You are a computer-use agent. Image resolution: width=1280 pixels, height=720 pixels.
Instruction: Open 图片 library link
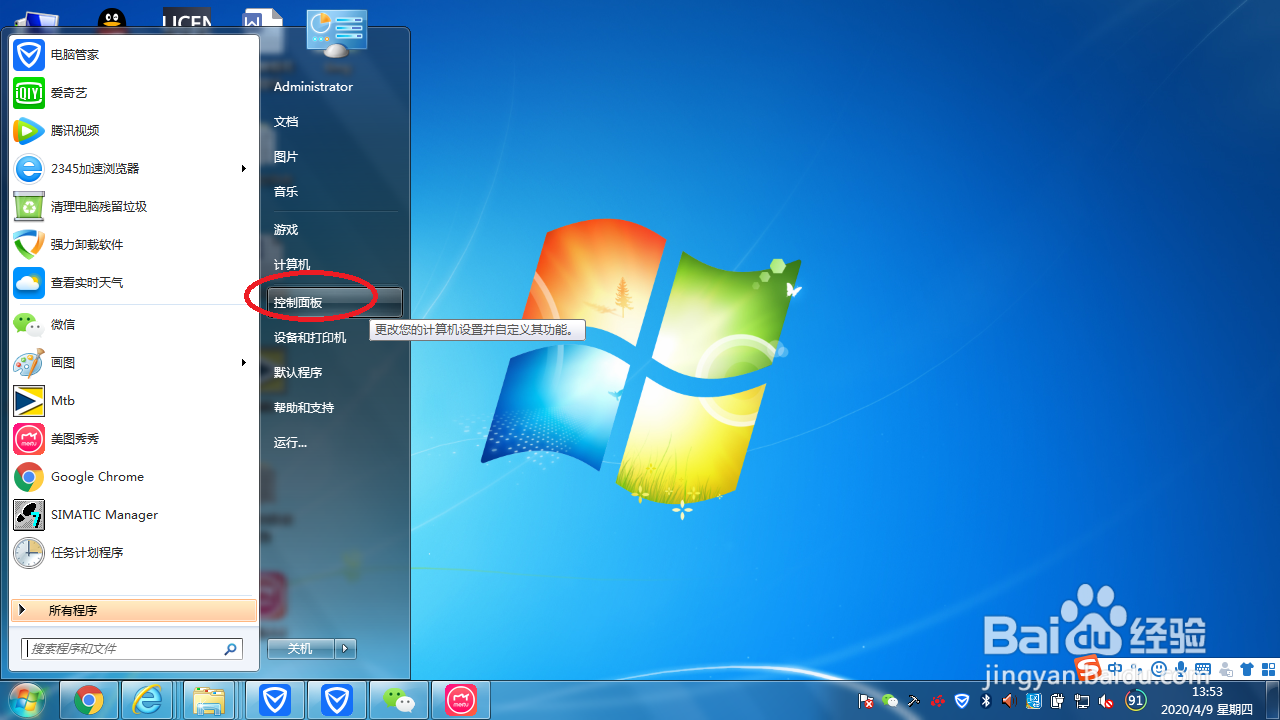(x=335, y=156)
